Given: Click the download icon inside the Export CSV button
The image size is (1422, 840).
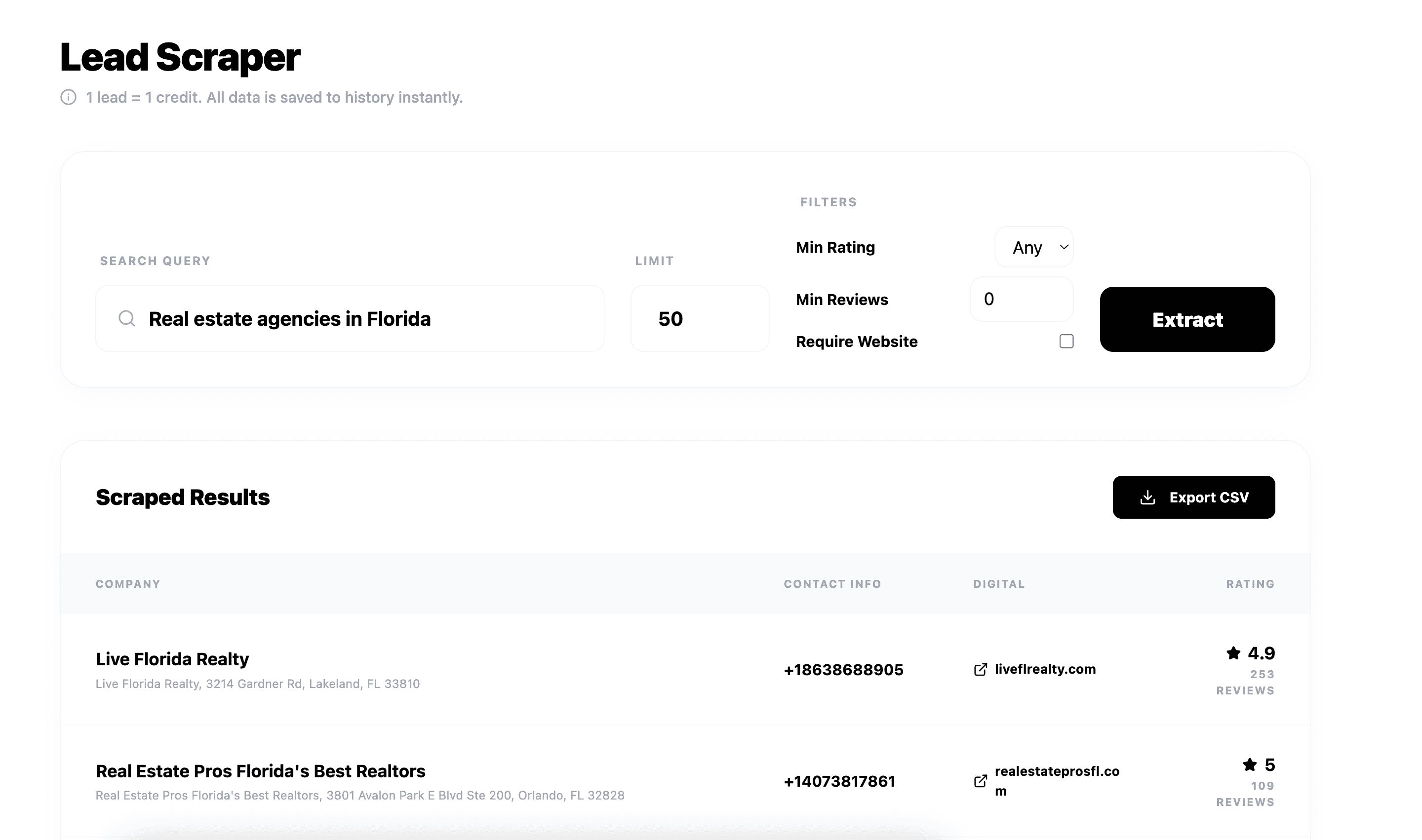Looking at the screenshot, I should tap(1148, 496).
